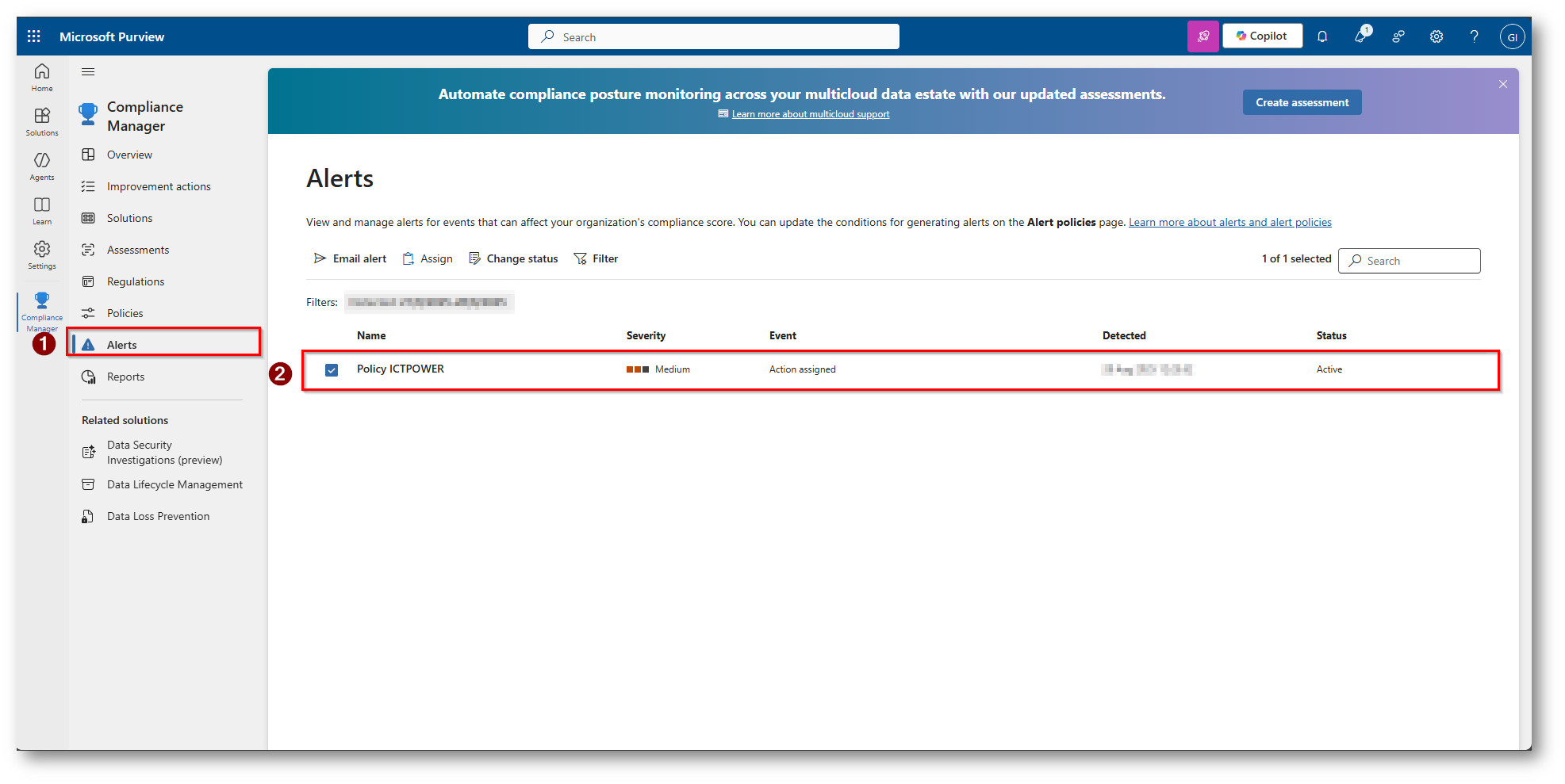Image resolution: width=1565 pixels, height=784 pixels.
Task: Open the header settings gear
Action: (1437, 36)
